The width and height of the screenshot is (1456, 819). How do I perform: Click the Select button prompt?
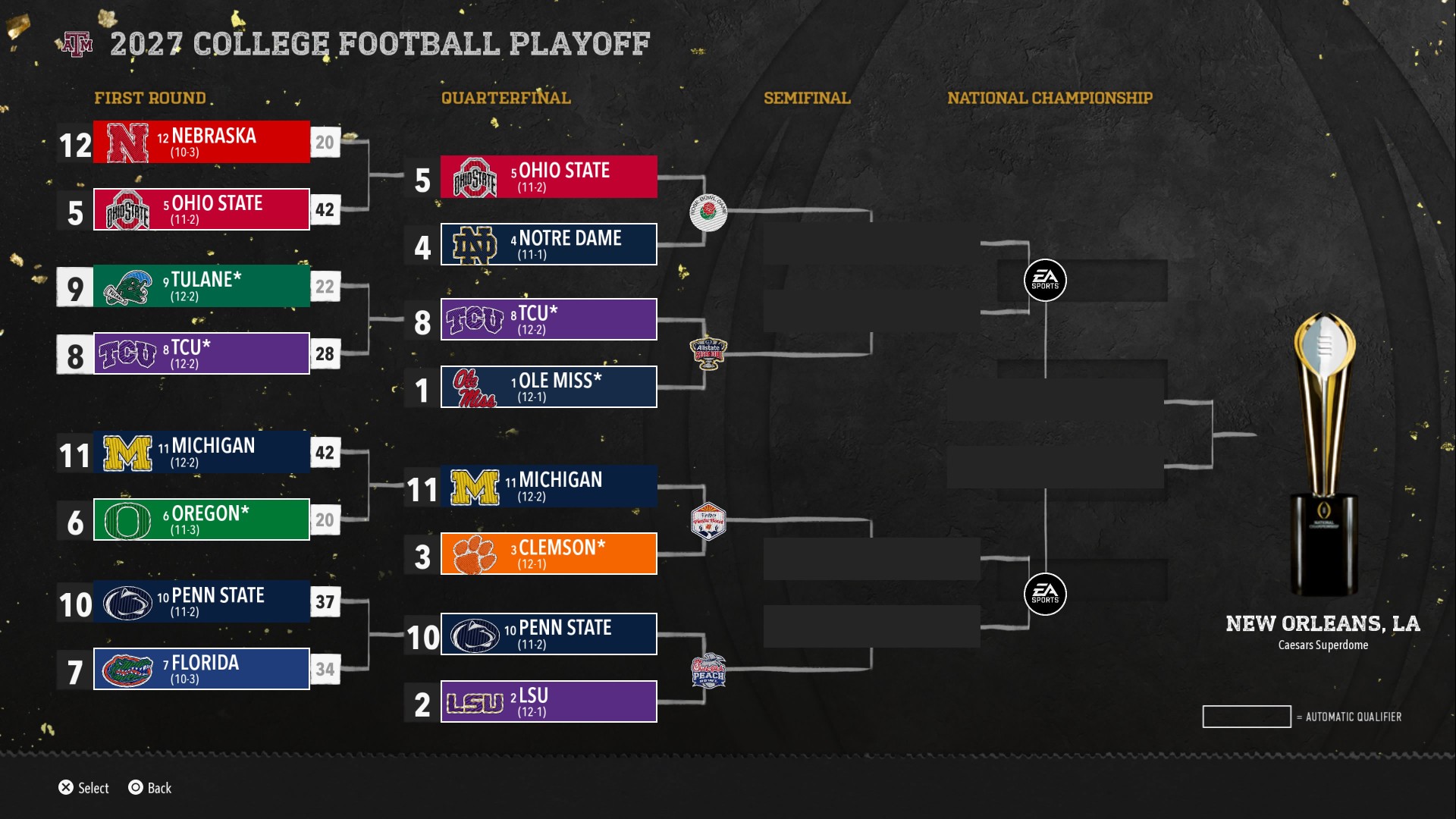(x=83, y=788)
